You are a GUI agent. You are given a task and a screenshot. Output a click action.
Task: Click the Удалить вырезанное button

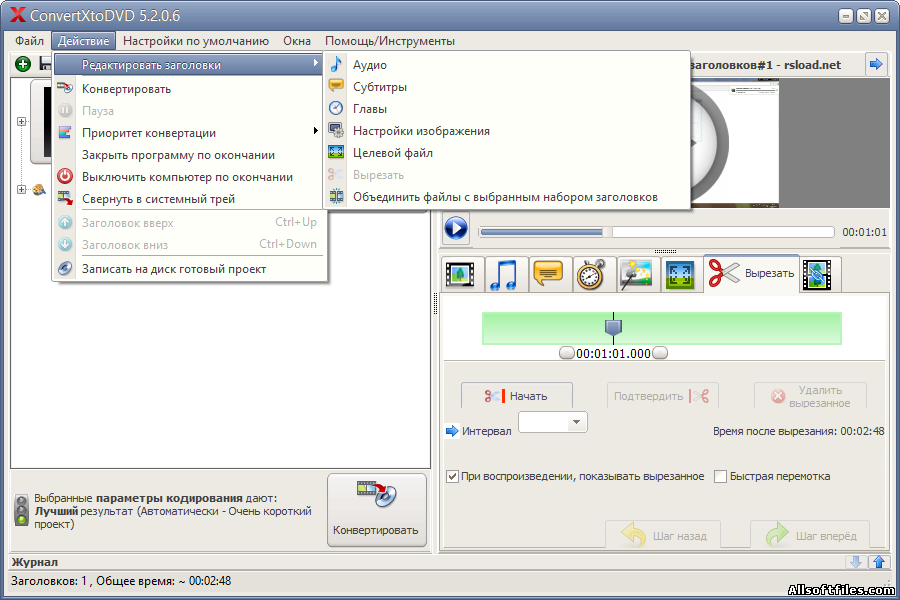point(810,396)
